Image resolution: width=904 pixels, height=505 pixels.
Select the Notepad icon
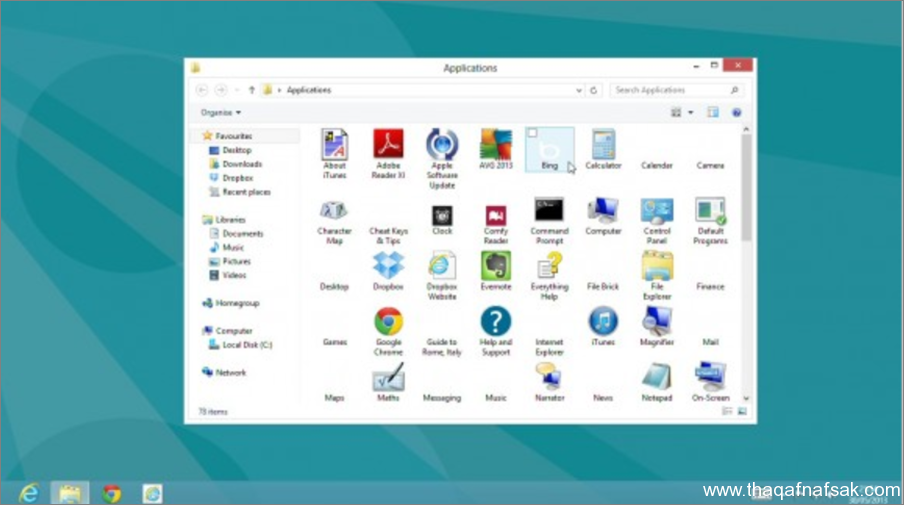657,377
